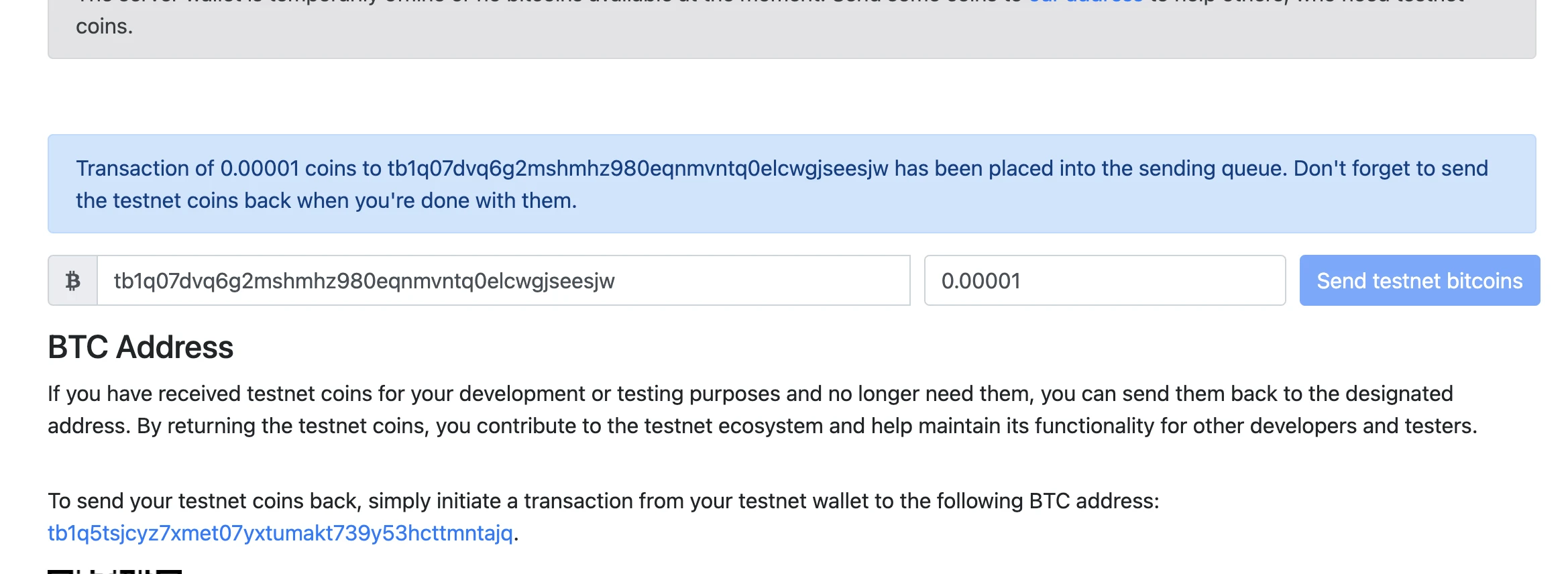
Task: Click the Bitcoin symbol beside the address field
Action: pos(72,281)
